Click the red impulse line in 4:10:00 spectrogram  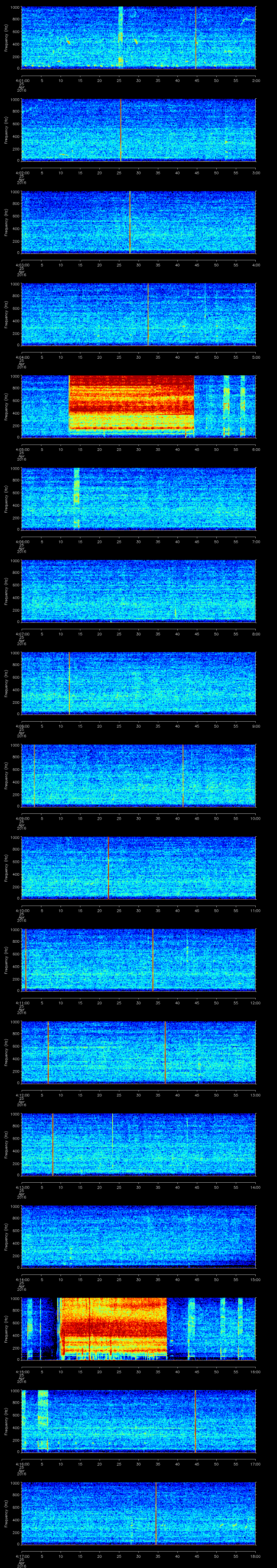[x=108, y=868]
